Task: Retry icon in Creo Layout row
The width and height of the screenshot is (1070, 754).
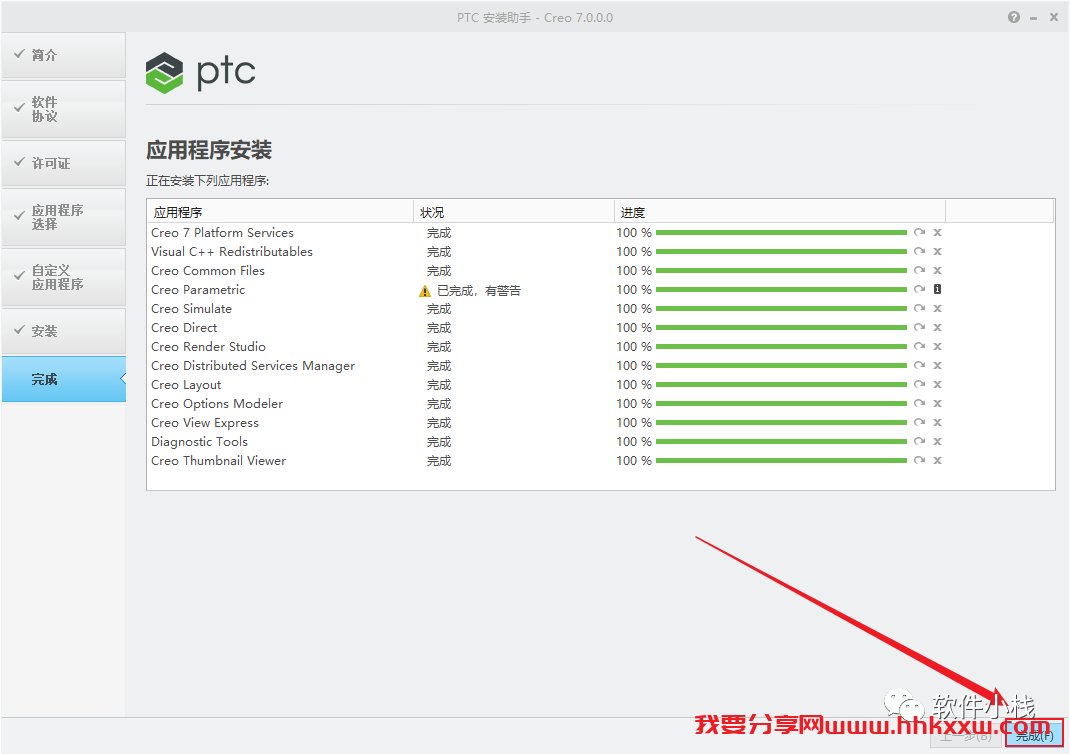Action: pos(919,384)
